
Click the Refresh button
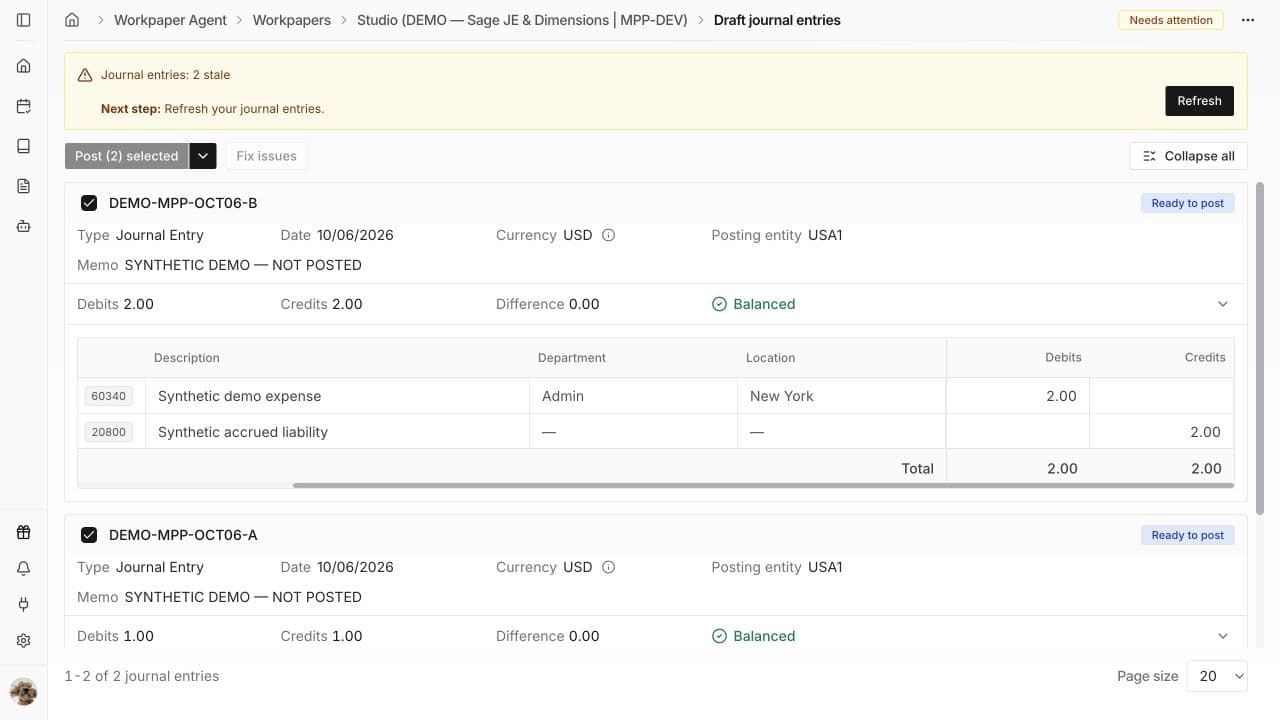1199,101
